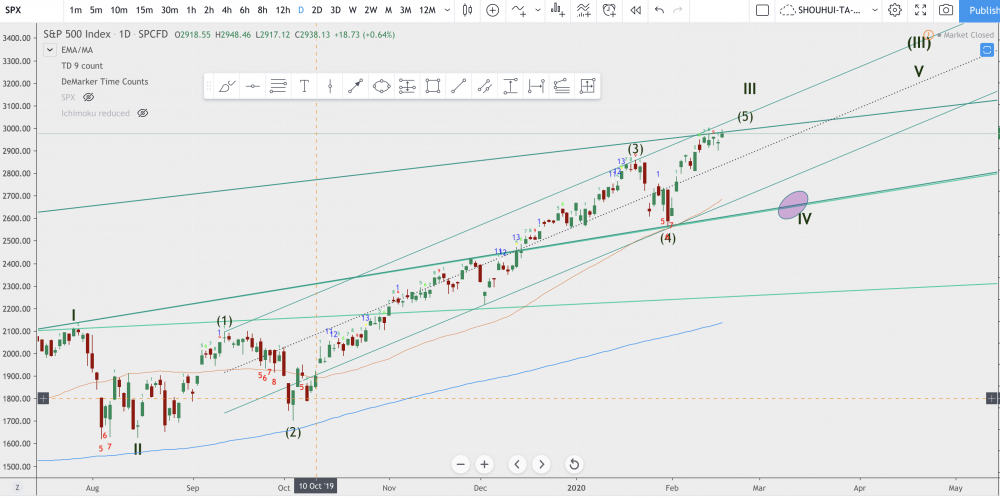Expand more timeframe intervals dropdown
Screen dimensions: 1000x498
pos(448,10)
